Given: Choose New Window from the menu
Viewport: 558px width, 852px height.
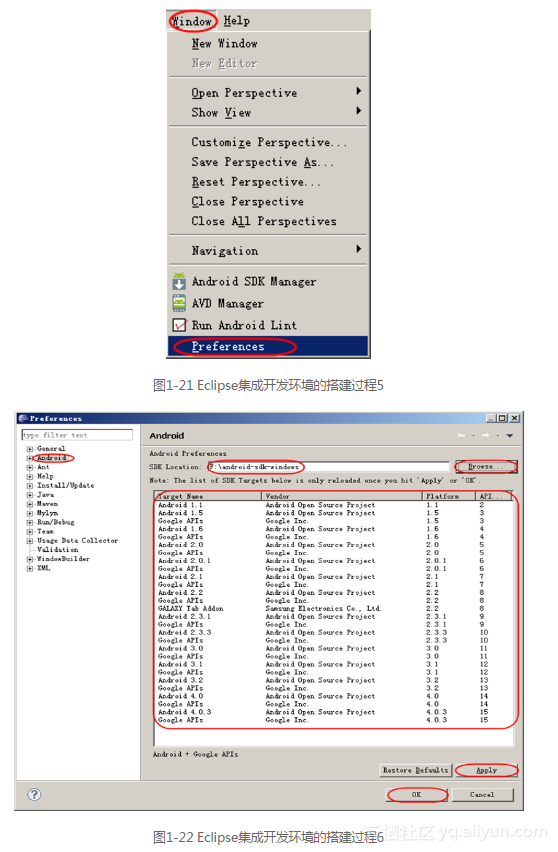Looking at the screenshot, I should tap(224, 43).
